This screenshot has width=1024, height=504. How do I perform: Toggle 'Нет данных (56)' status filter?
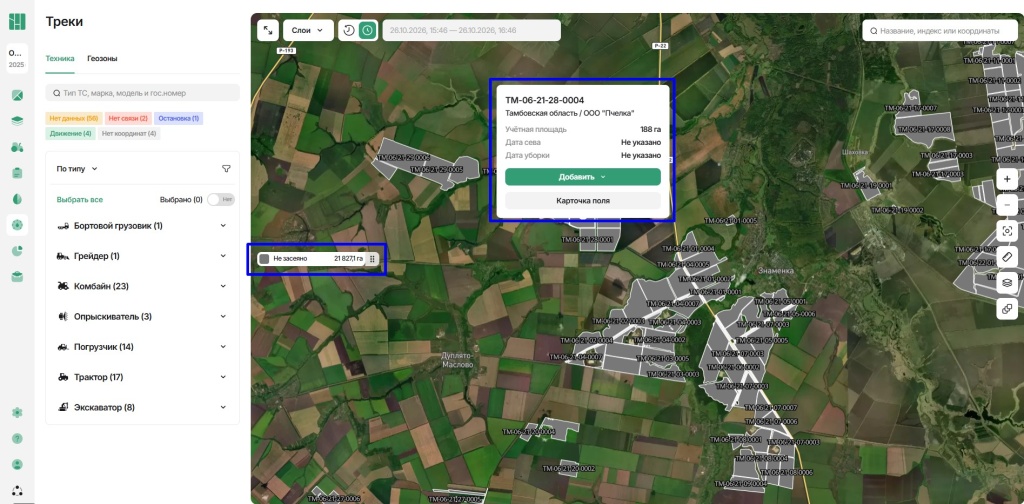(x=73, y=118)
